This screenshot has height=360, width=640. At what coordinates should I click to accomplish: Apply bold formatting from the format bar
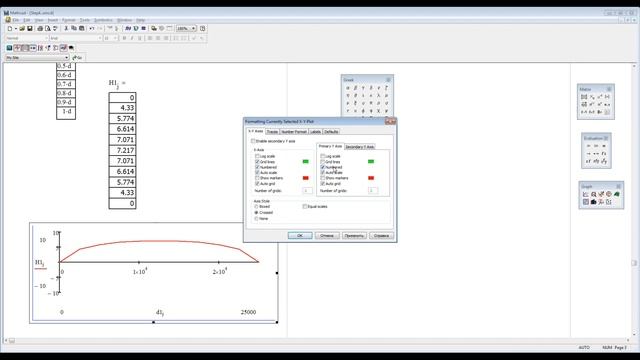[x=124, y=38]
